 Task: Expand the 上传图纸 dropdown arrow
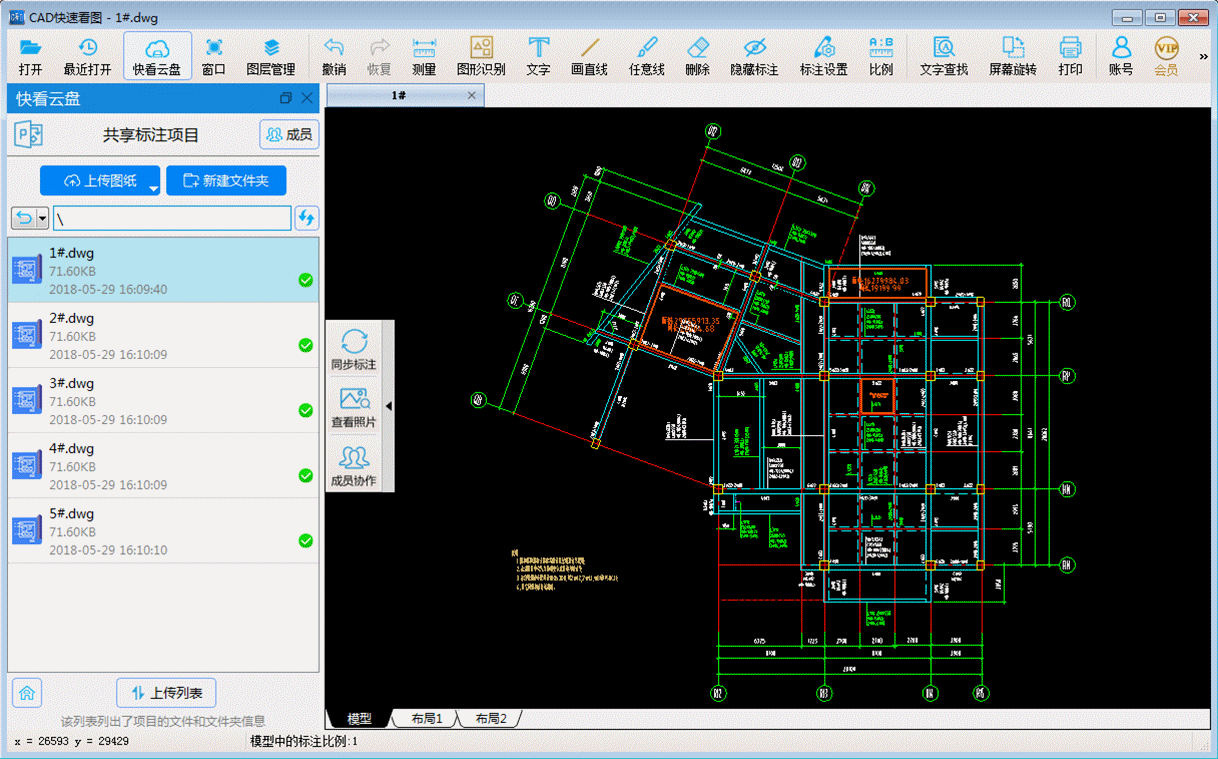tap(153, 187)
